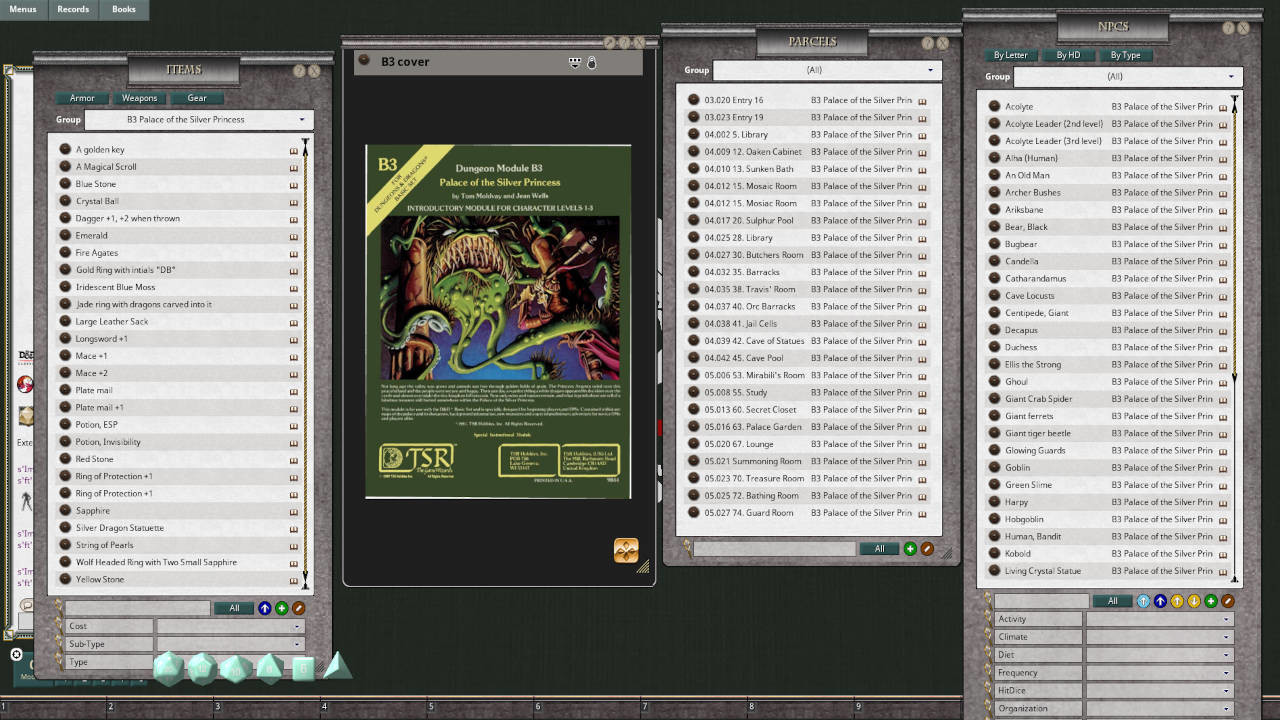The height and width of the screenshot is (720, 1280).
Task: Click the Weapons button in Items
Action: [x=140, y=98]
